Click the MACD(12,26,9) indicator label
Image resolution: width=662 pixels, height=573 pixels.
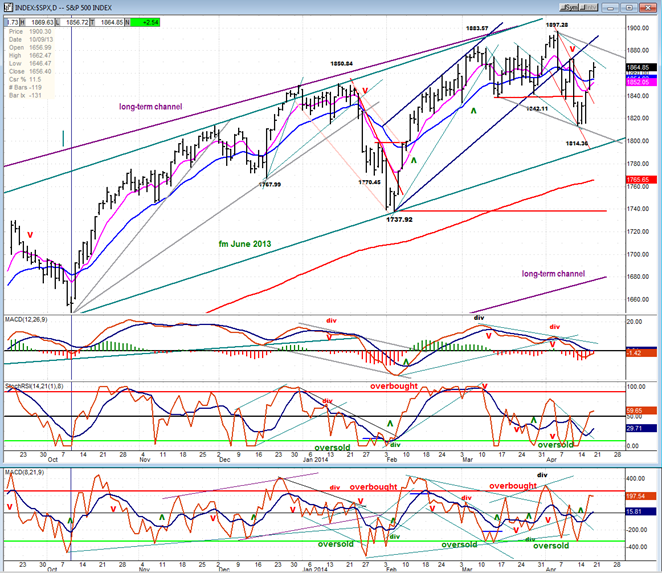tap(26, 320)
